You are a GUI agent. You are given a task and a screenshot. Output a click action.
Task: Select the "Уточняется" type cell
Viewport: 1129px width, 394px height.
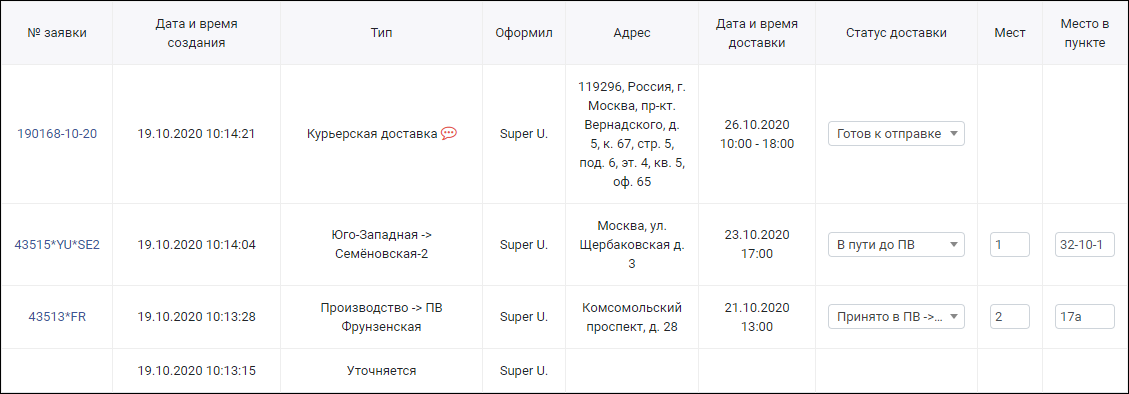tap(382, 371)
